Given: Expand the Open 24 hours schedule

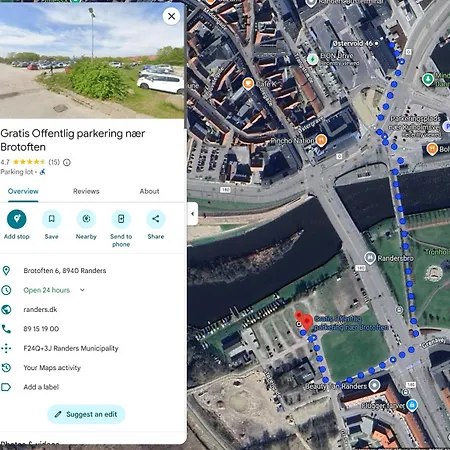Looking at the screenshot, I should 82,290.
